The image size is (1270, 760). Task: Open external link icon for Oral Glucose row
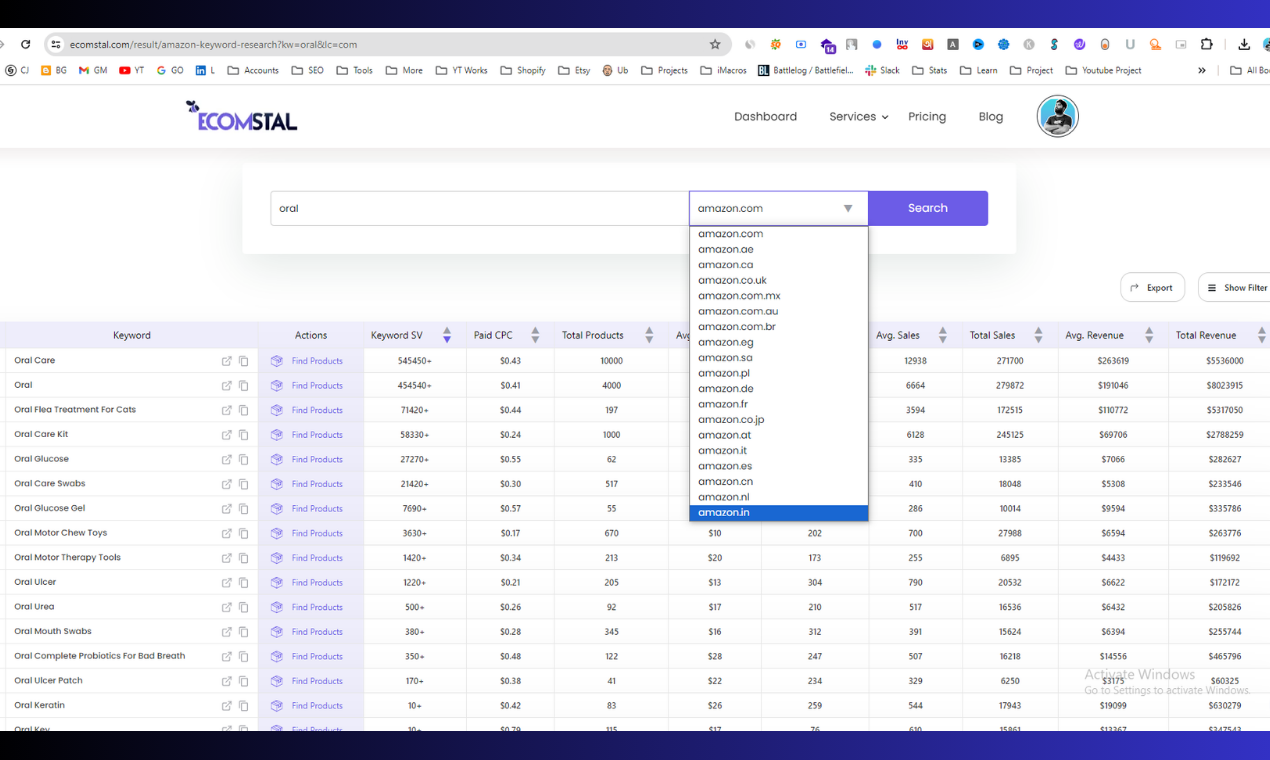tap(227, 459)
